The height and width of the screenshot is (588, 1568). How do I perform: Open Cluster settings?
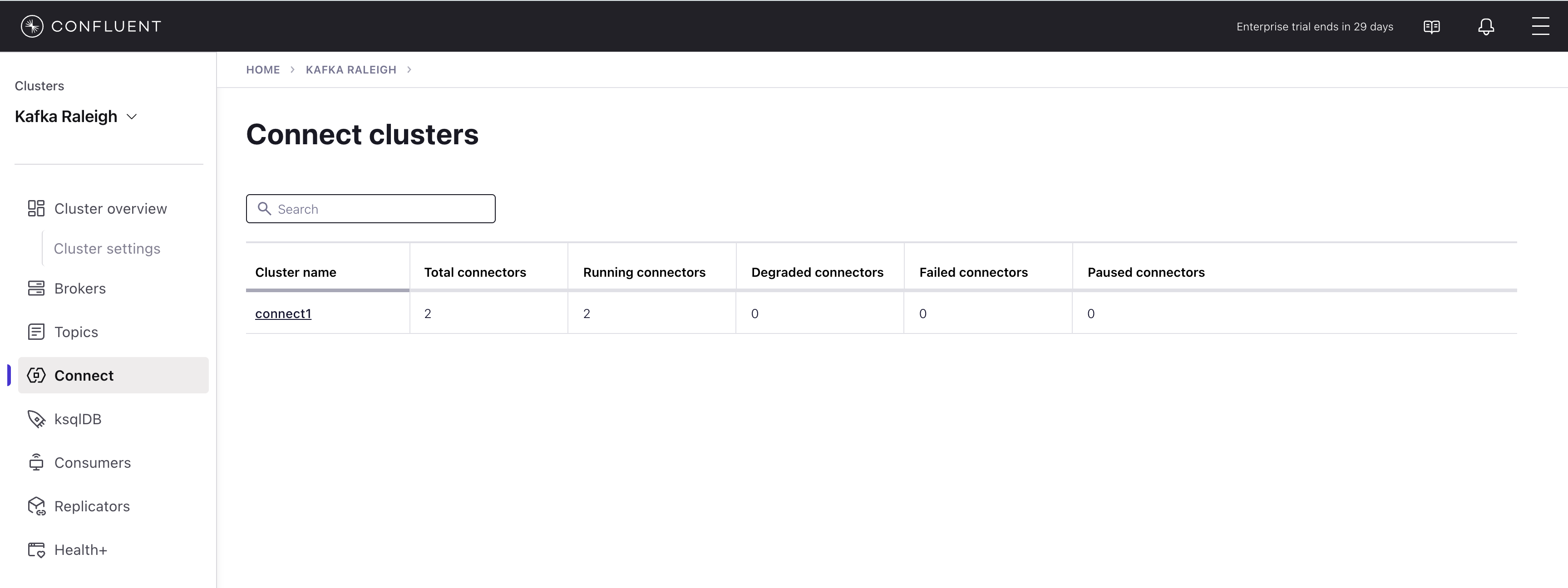107,249
